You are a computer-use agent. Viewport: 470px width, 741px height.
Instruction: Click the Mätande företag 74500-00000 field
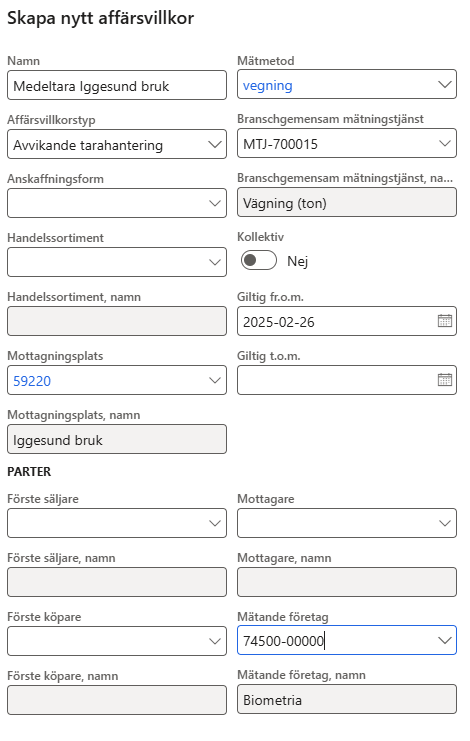point(347,640)
